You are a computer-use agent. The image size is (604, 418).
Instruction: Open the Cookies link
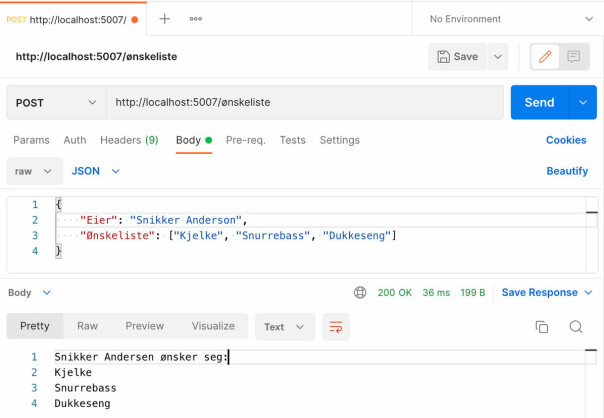coord(566,140)
